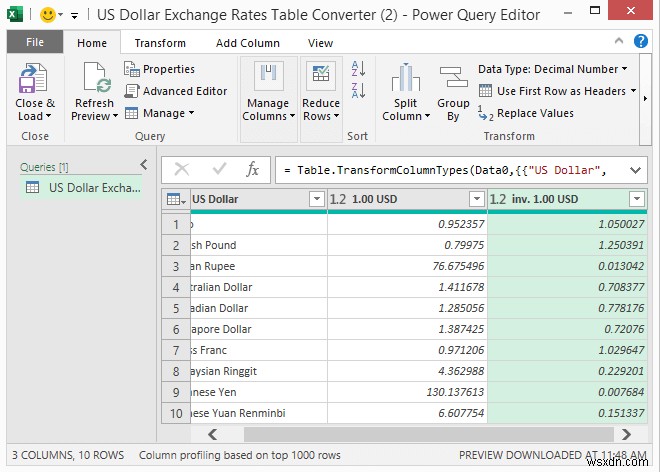The image size is (660, 472).
Task: Click the cell 0.151337
Action: (567, 413)
